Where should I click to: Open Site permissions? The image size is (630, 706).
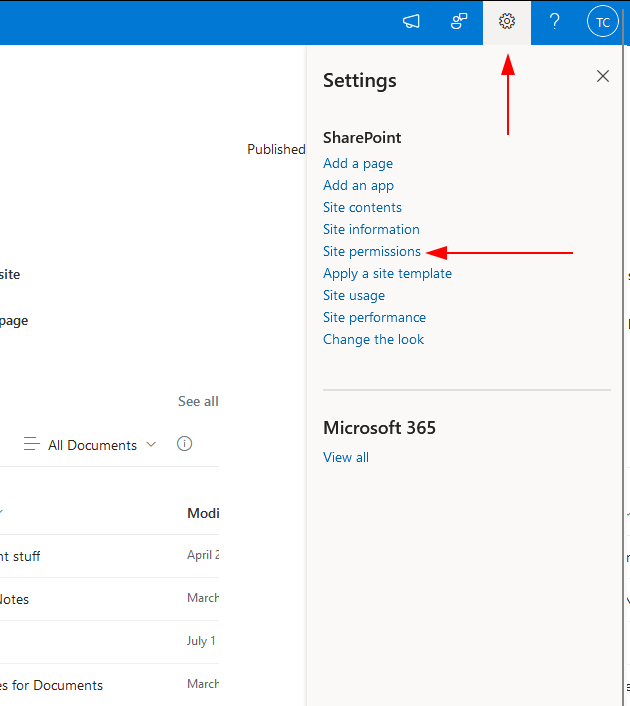[372, 252]
